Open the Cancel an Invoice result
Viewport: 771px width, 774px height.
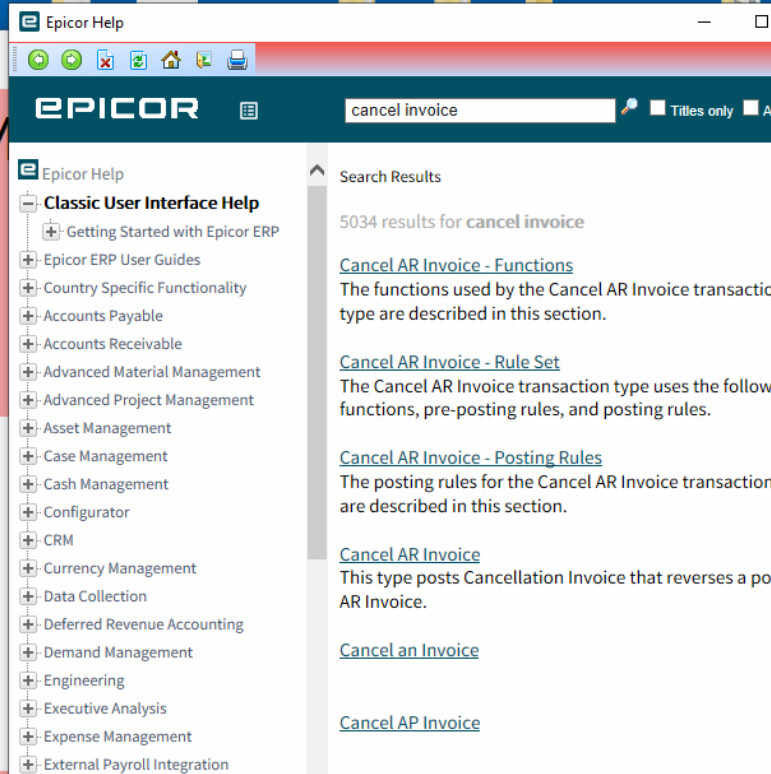pos(409,650)
